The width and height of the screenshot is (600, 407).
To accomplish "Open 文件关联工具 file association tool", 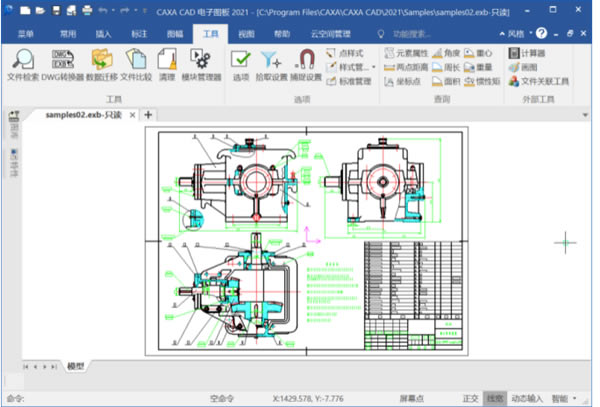I will 539,81.
